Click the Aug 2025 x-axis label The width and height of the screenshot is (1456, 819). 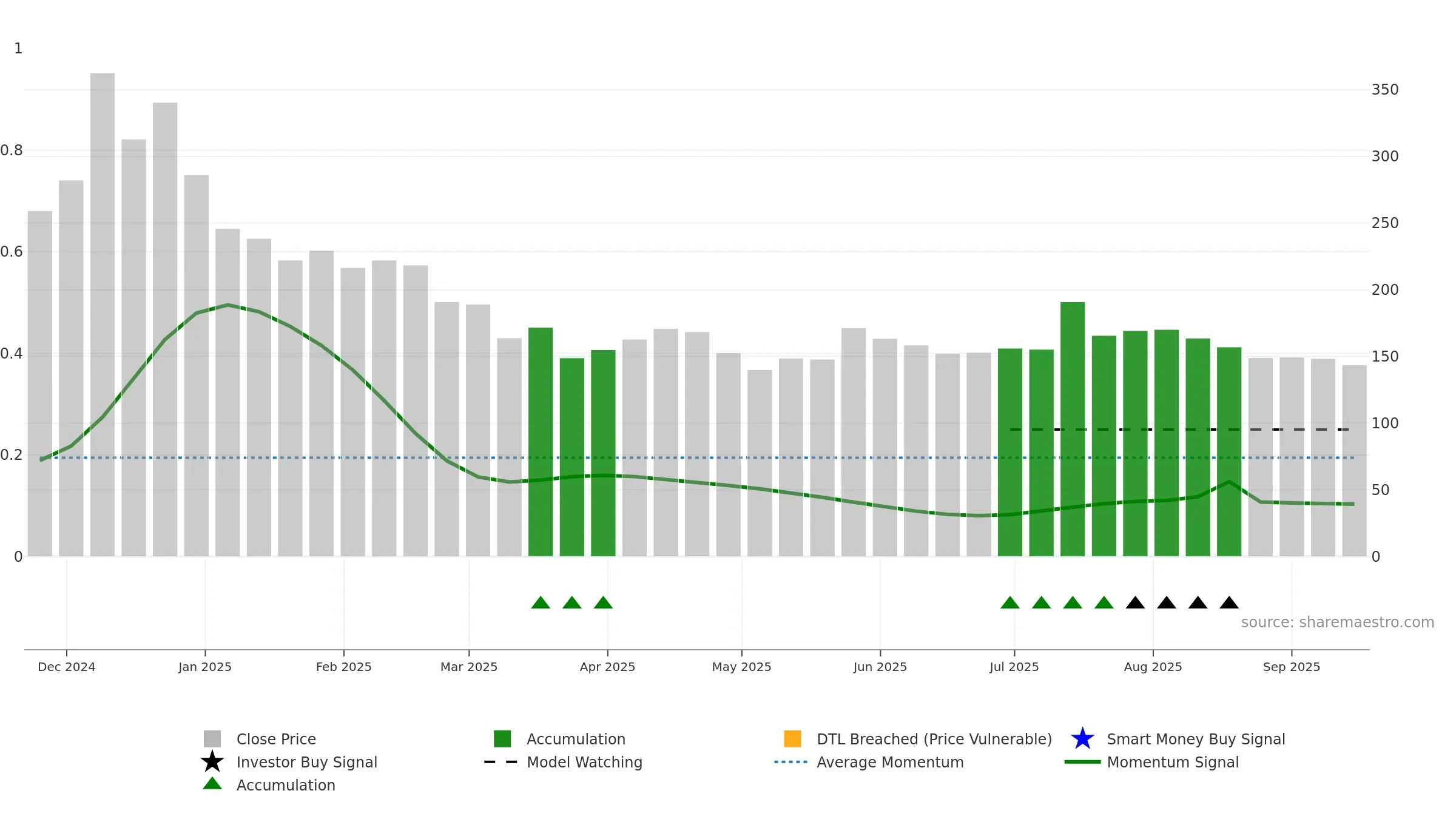tap(1153, 667)
